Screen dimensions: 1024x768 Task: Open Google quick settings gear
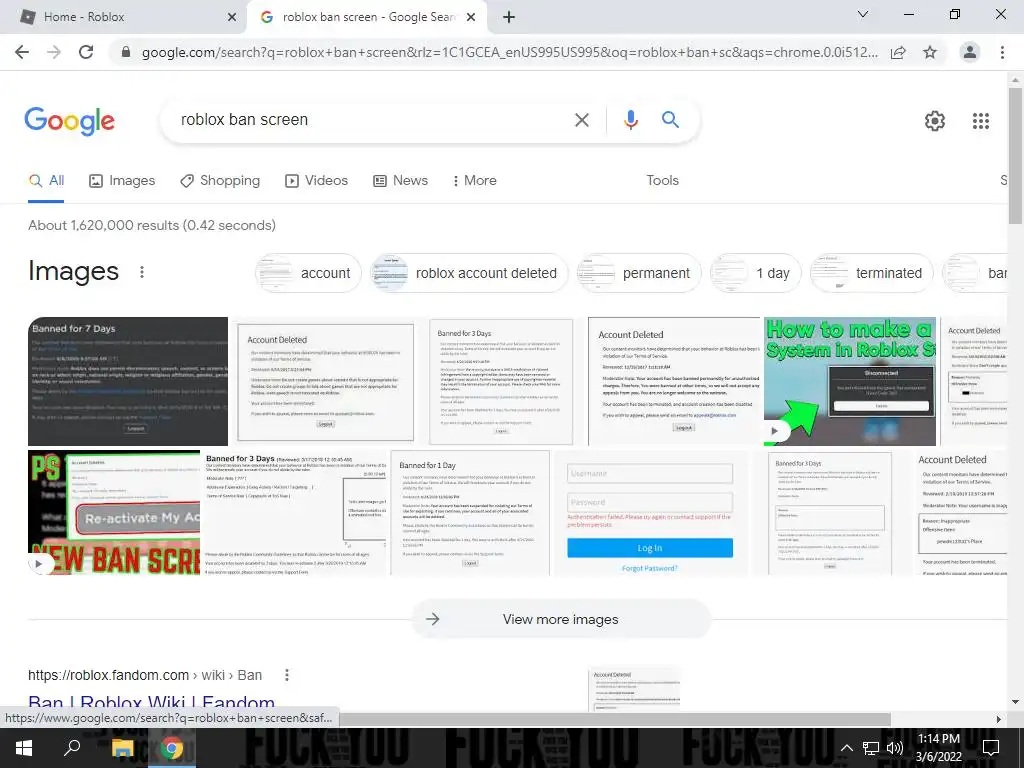coord(935,121)
